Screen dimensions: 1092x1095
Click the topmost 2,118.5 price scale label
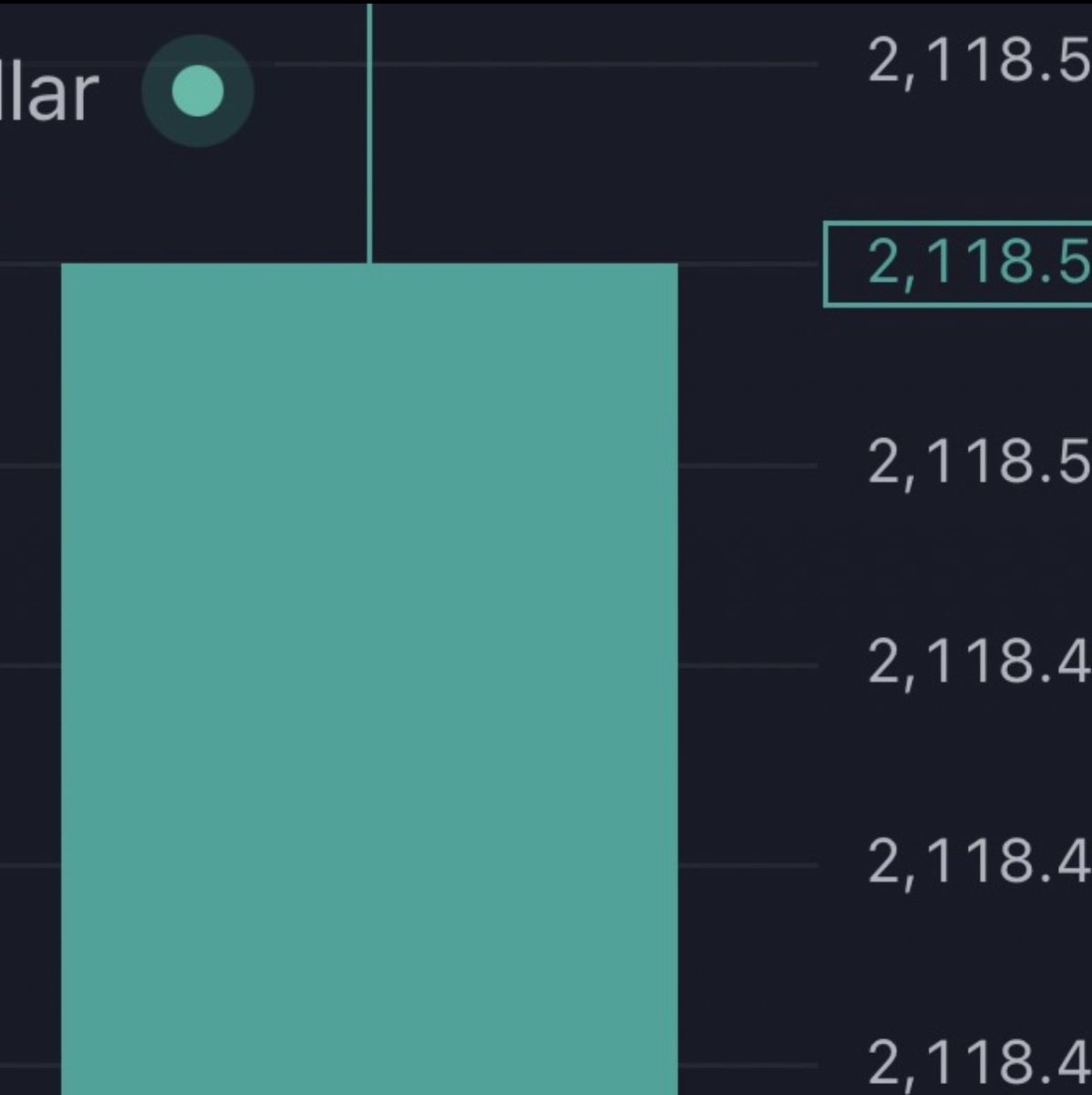point(978,64)
